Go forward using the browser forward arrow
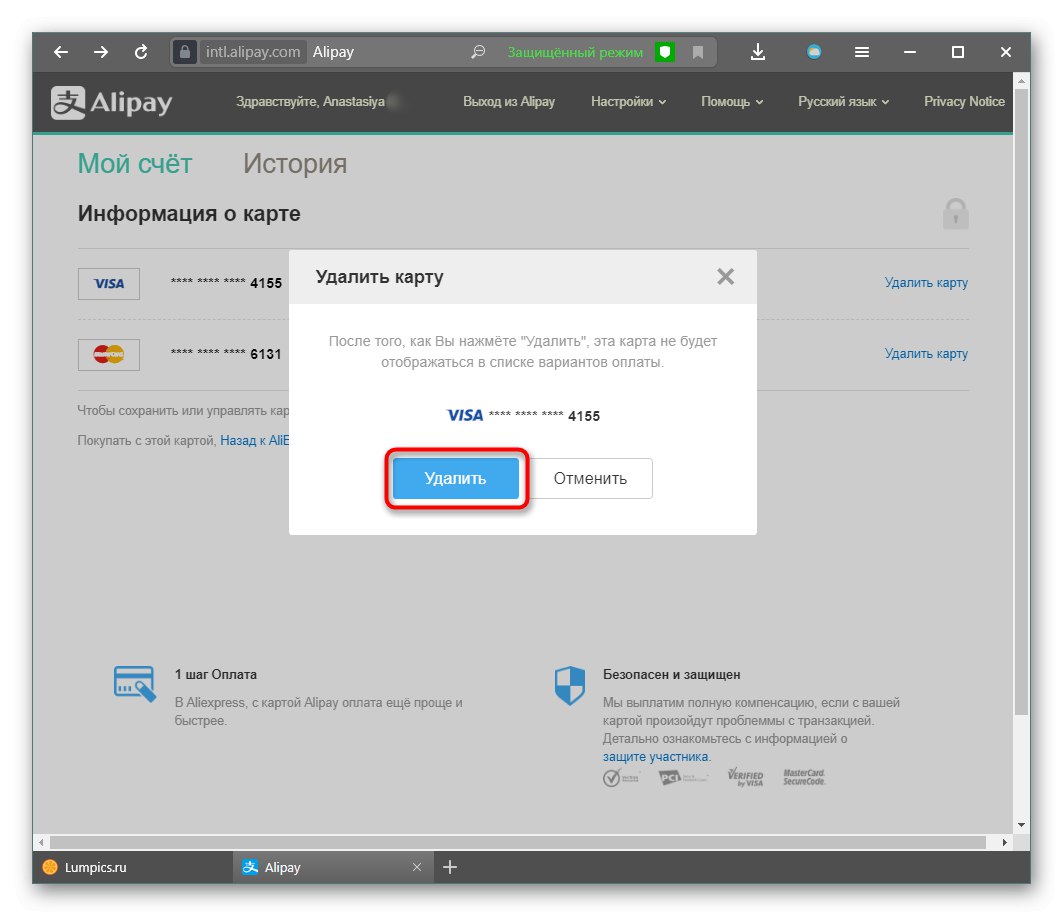 click(101, 52)
